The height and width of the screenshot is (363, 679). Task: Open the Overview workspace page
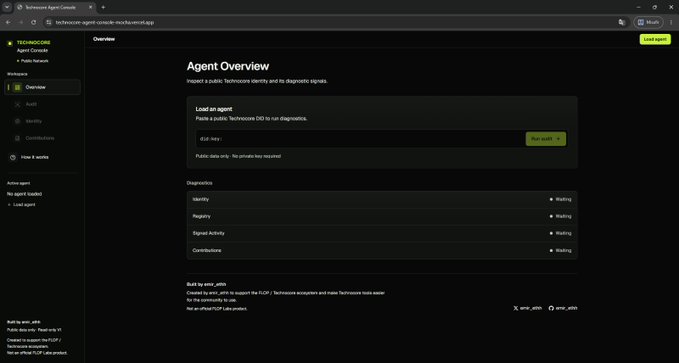coord(42,88)
